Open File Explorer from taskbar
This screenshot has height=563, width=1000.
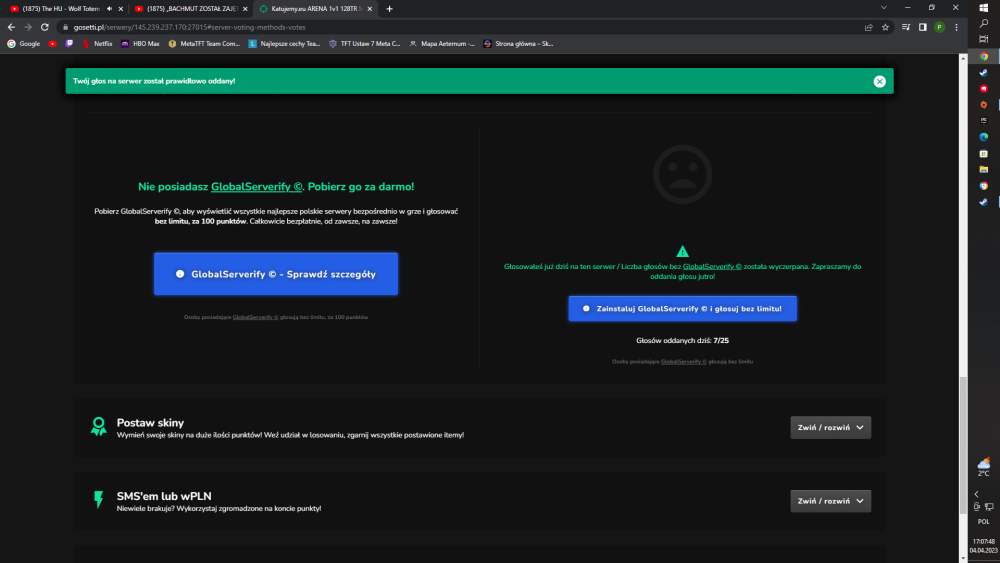click(984, 170)
